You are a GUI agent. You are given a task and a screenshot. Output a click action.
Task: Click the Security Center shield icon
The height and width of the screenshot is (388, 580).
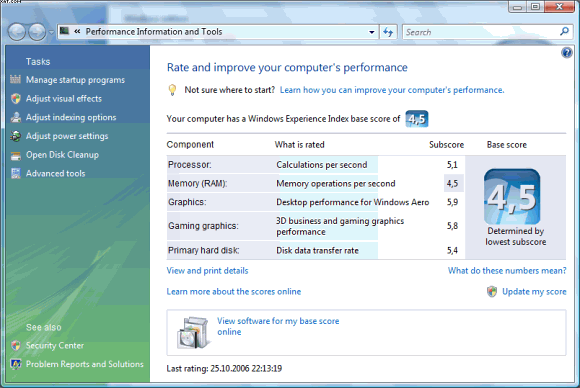(x=16, y=345)
